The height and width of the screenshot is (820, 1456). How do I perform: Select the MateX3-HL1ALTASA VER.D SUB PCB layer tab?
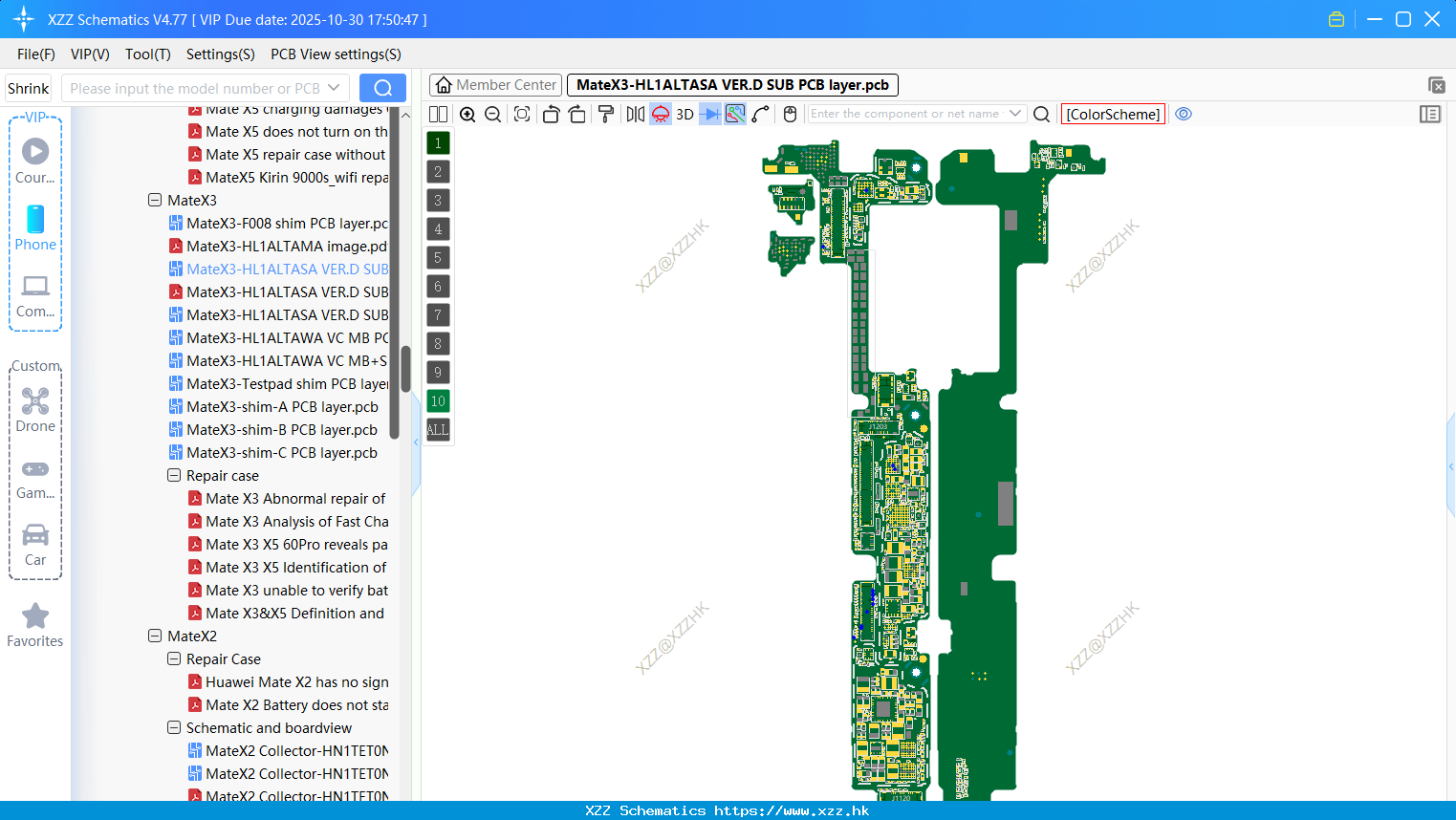pos(732,85)
